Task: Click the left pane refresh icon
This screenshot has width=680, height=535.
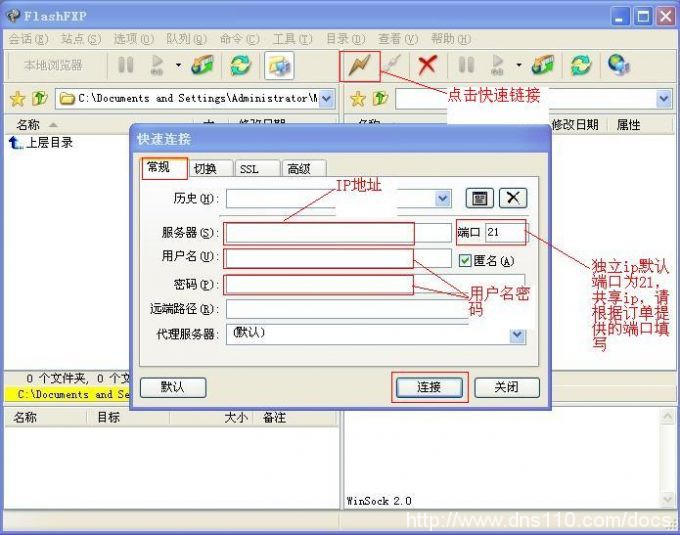Action: 240,66
